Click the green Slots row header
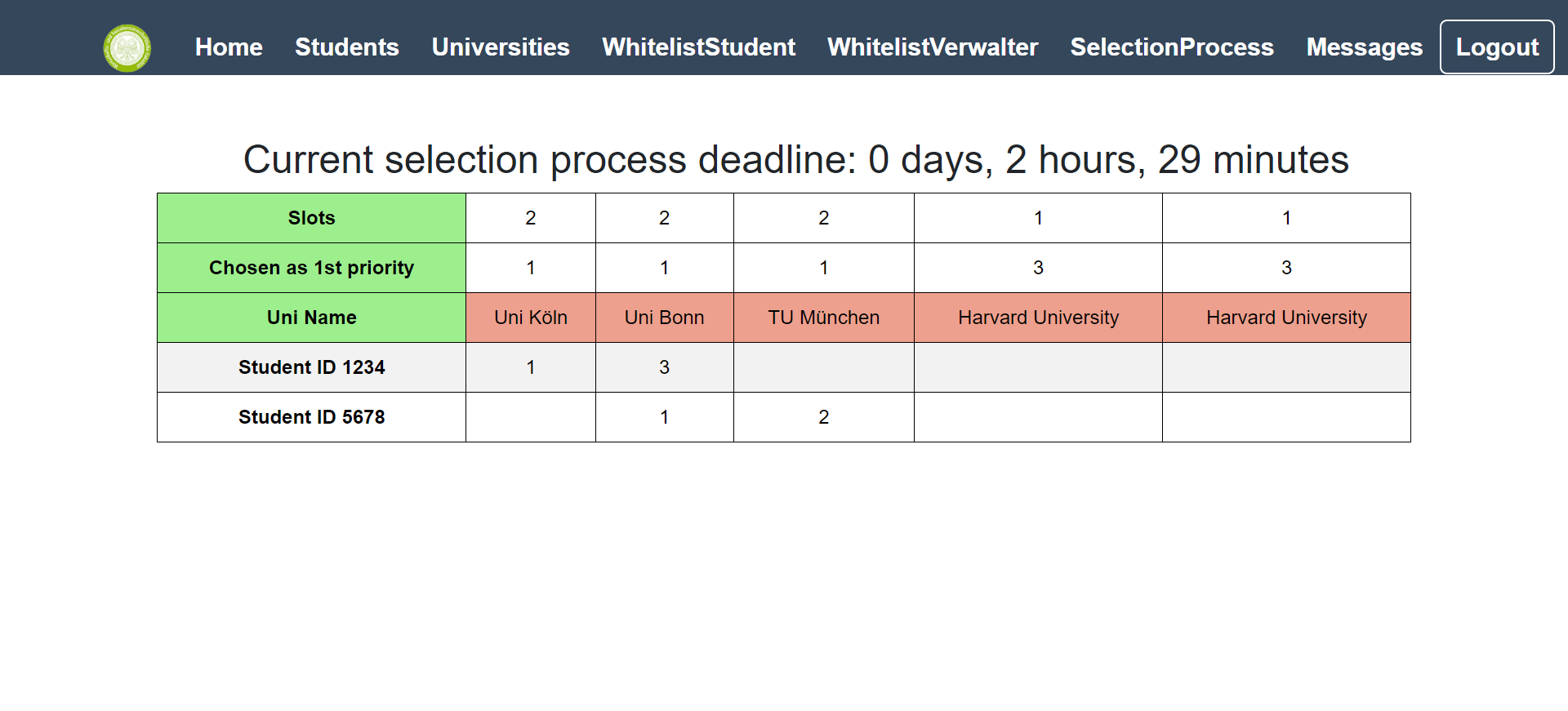The width and height of the screenshot is (1568, 711). click(x=311, y=218)
